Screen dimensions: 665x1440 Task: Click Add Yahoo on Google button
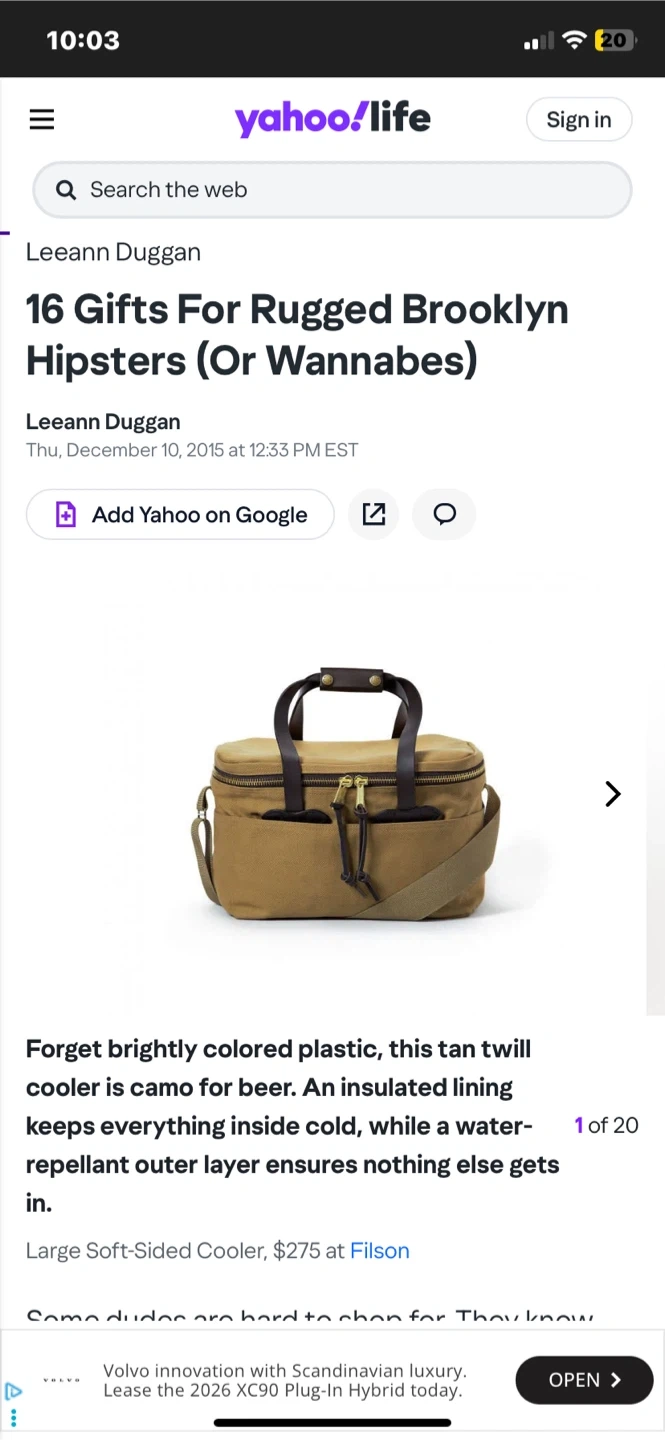click(x=180, y=515)
